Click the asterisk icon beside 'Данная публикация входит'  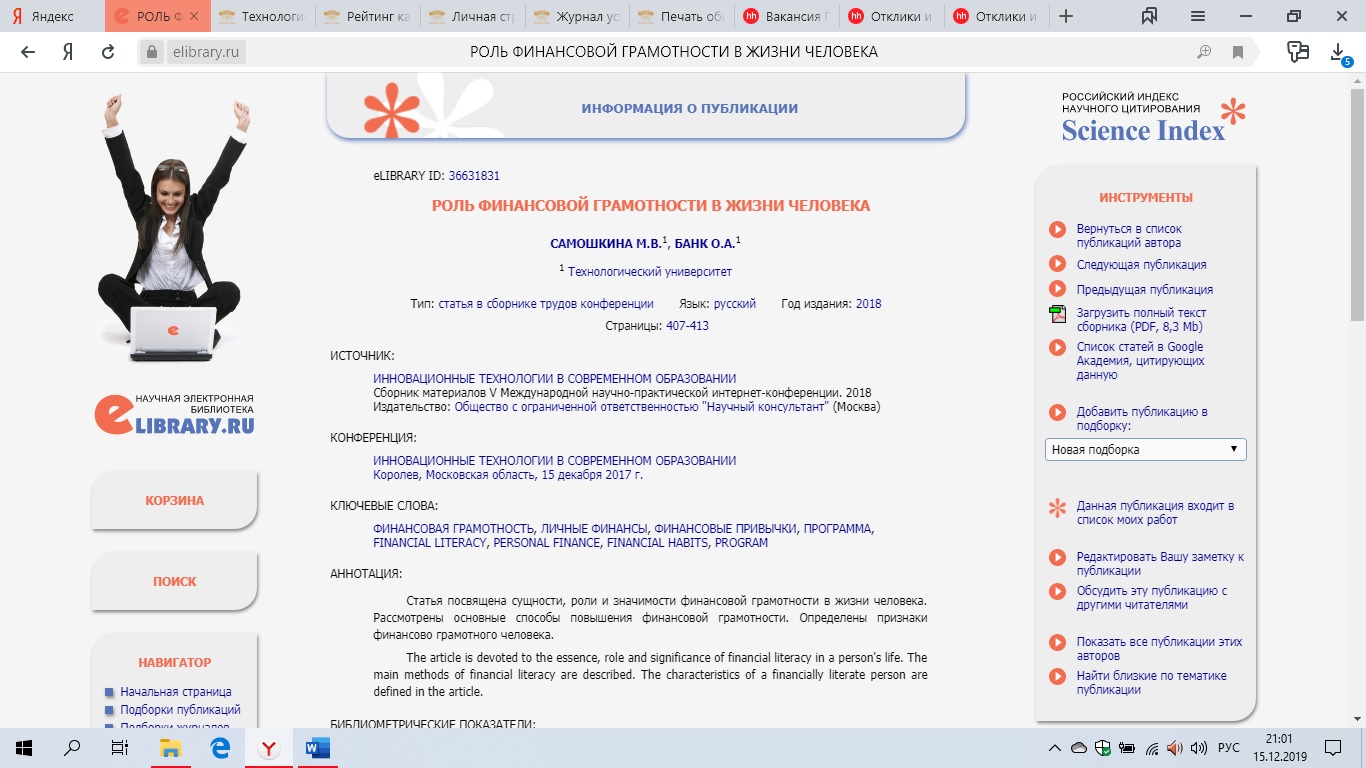[1057, 507]
